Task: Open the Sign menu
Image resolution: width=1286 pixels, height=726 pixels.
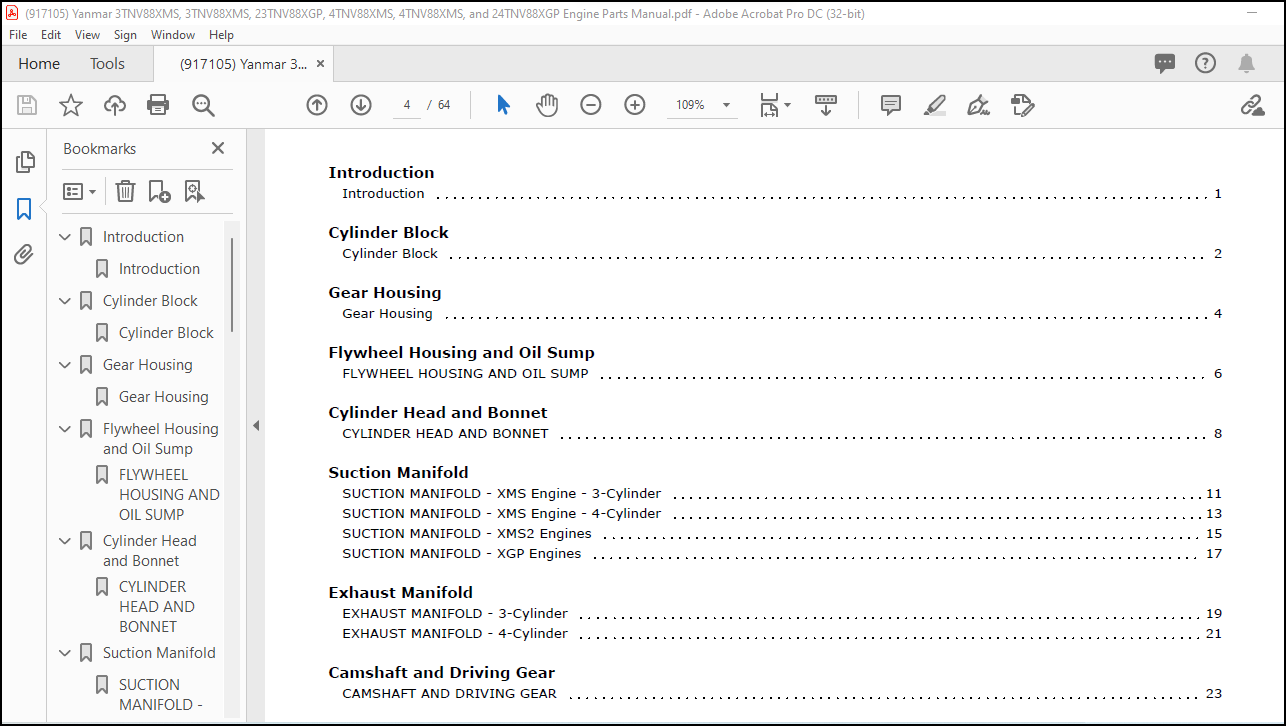Action: [125, 34]
